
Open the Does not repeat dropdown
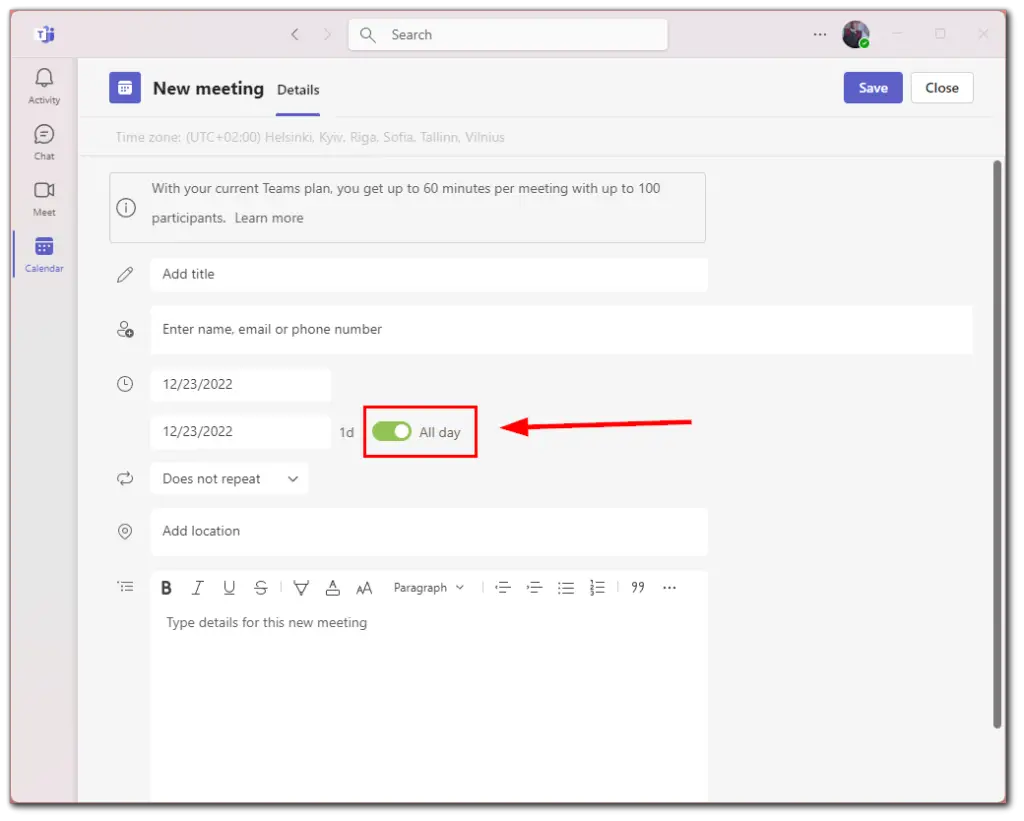coord(228,478)
